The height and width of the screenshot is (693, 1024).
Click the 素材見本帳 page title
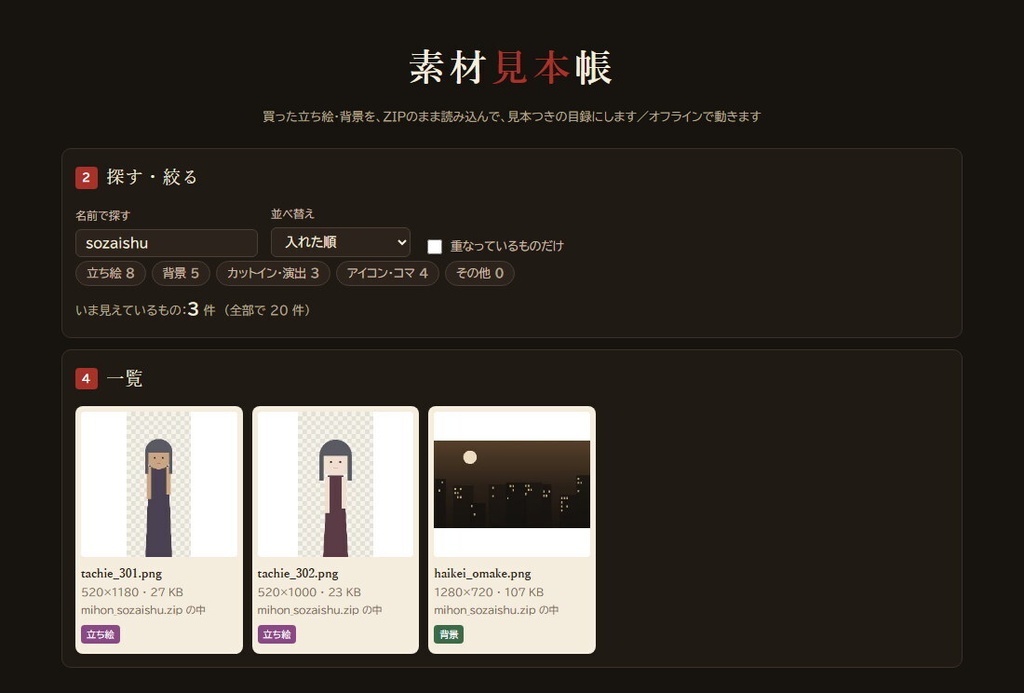[x=511, y=67]
